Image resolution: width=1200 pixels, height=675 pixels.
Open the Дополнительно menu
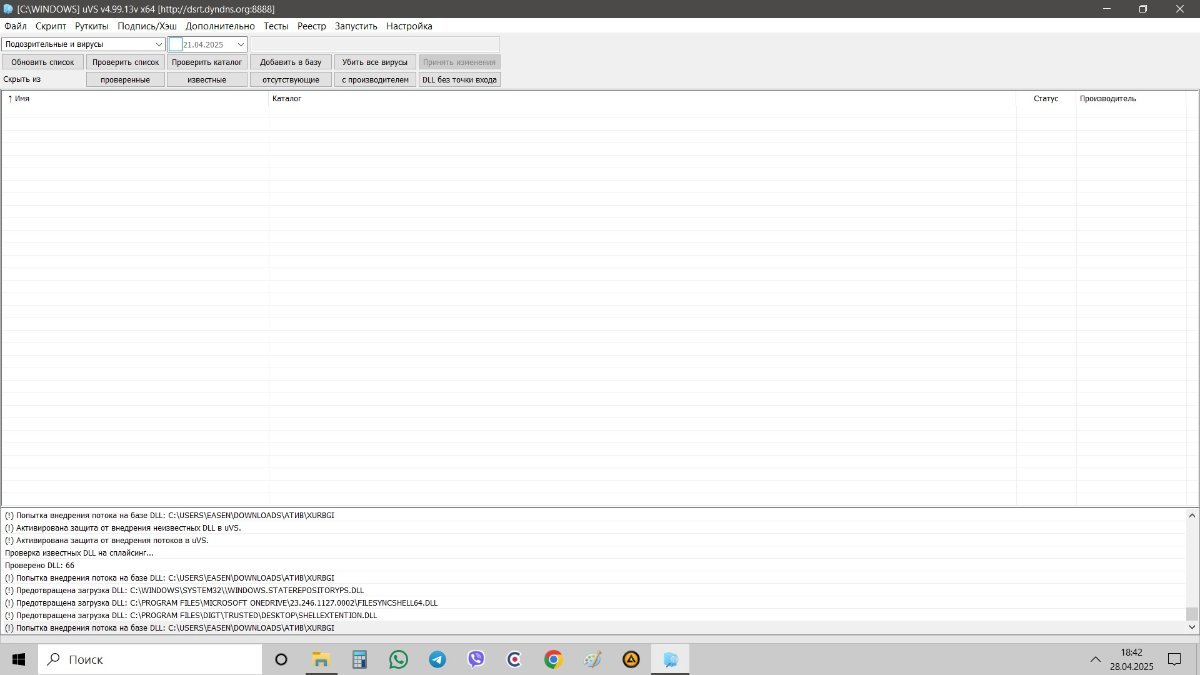click(220, 26)
